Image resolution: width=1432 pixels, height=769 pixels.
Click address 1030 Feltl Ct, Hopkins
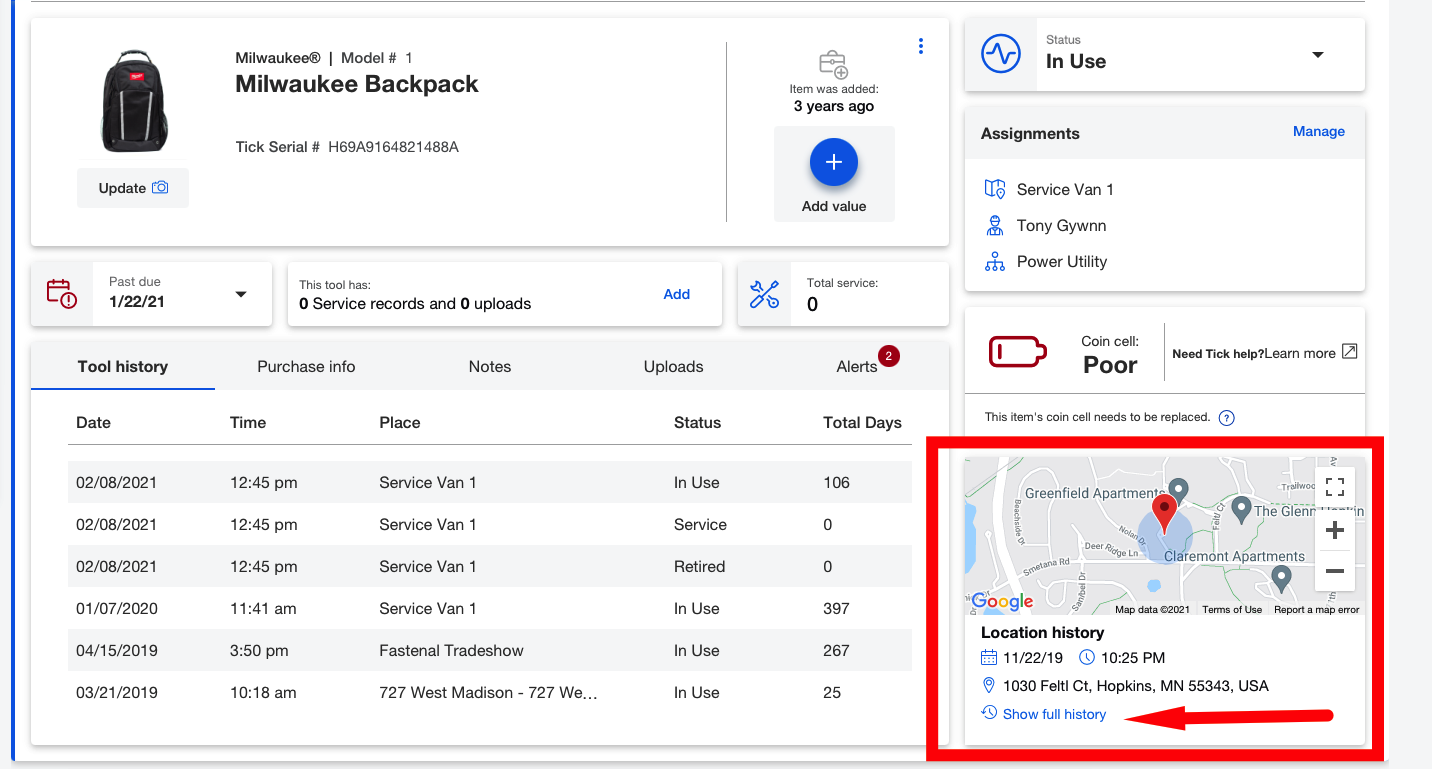coord(1135,686)
